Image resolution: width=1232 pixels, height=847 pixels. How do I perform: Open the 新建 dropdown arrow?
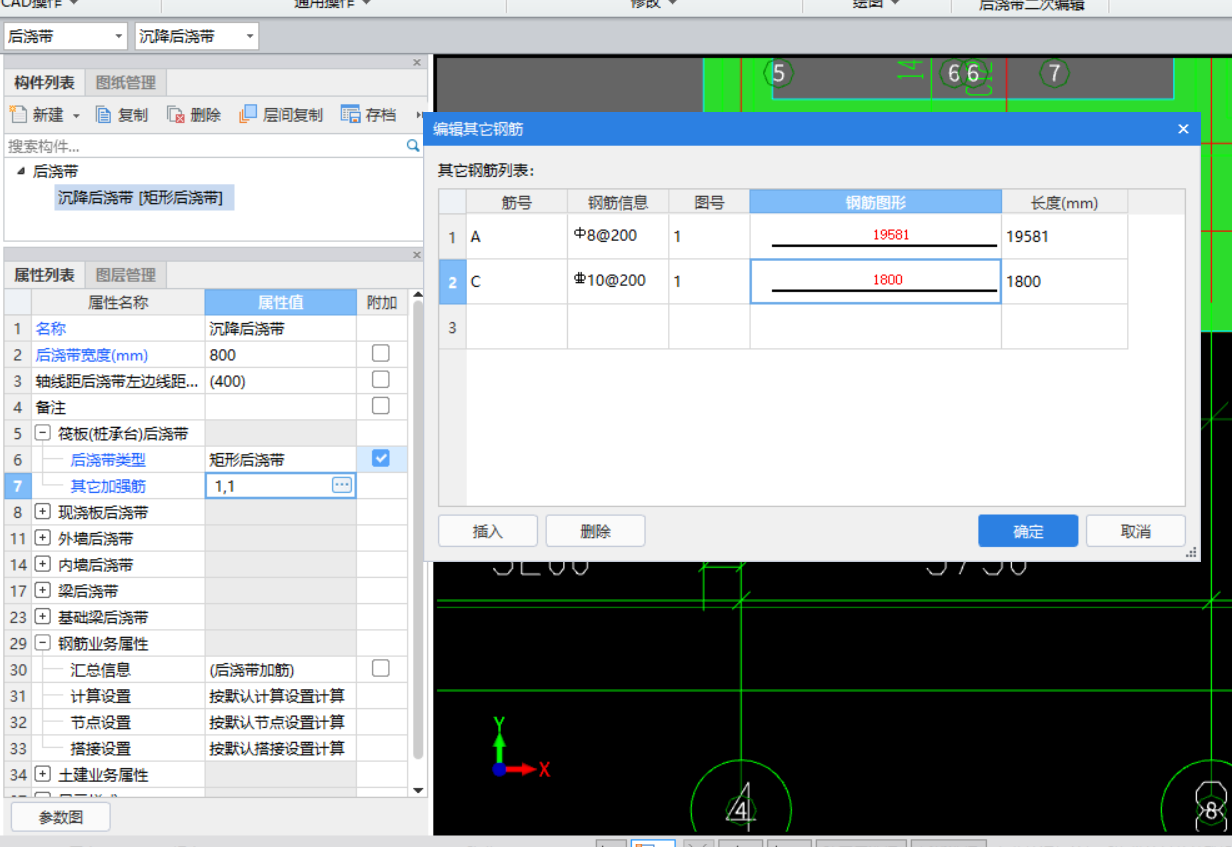click(76, 116)
